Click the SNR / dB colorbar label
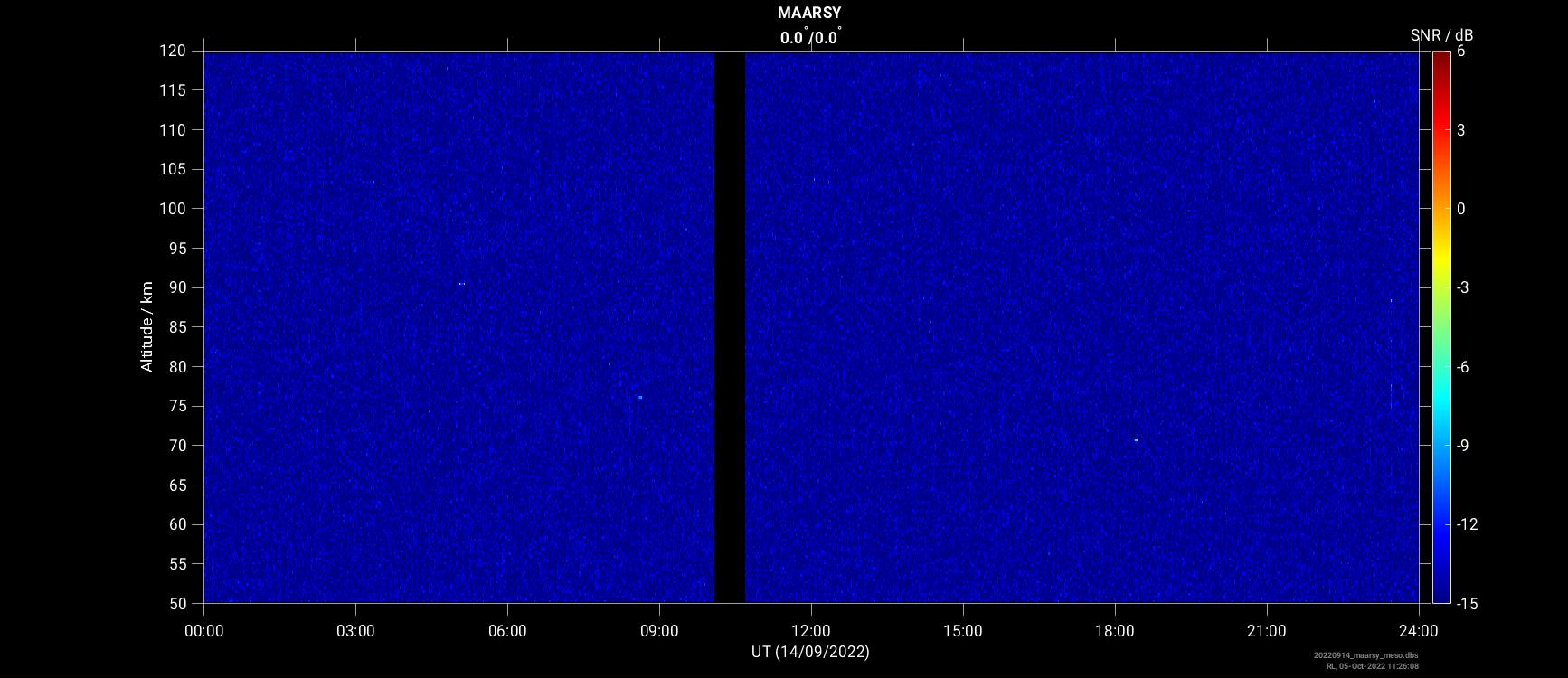The height and width of the screenshot is (678, 1568). [x=1441, y=35]
